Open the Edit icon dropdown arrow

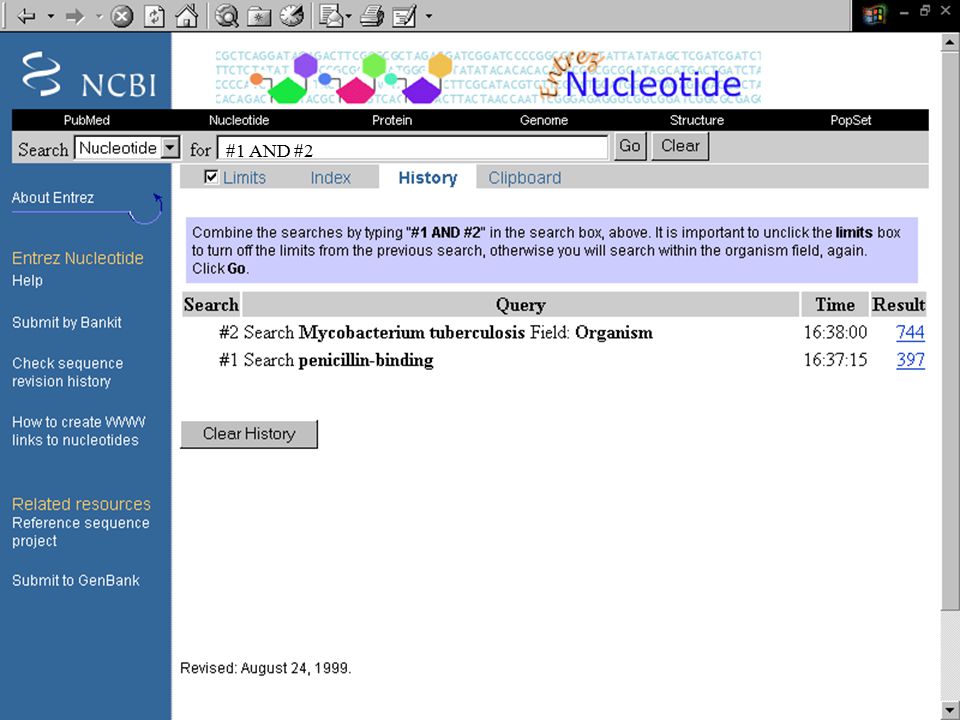tap(429, 15)
